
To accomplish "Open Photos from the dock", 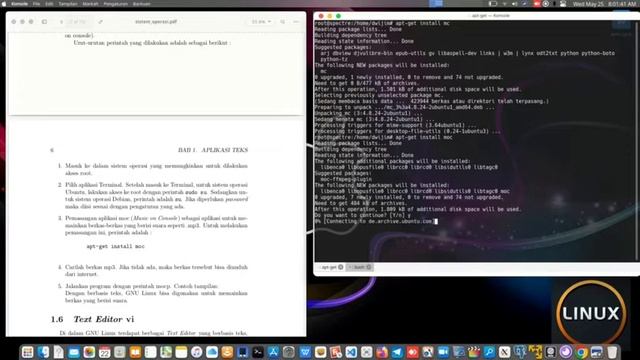I will [x=89, y=352].
